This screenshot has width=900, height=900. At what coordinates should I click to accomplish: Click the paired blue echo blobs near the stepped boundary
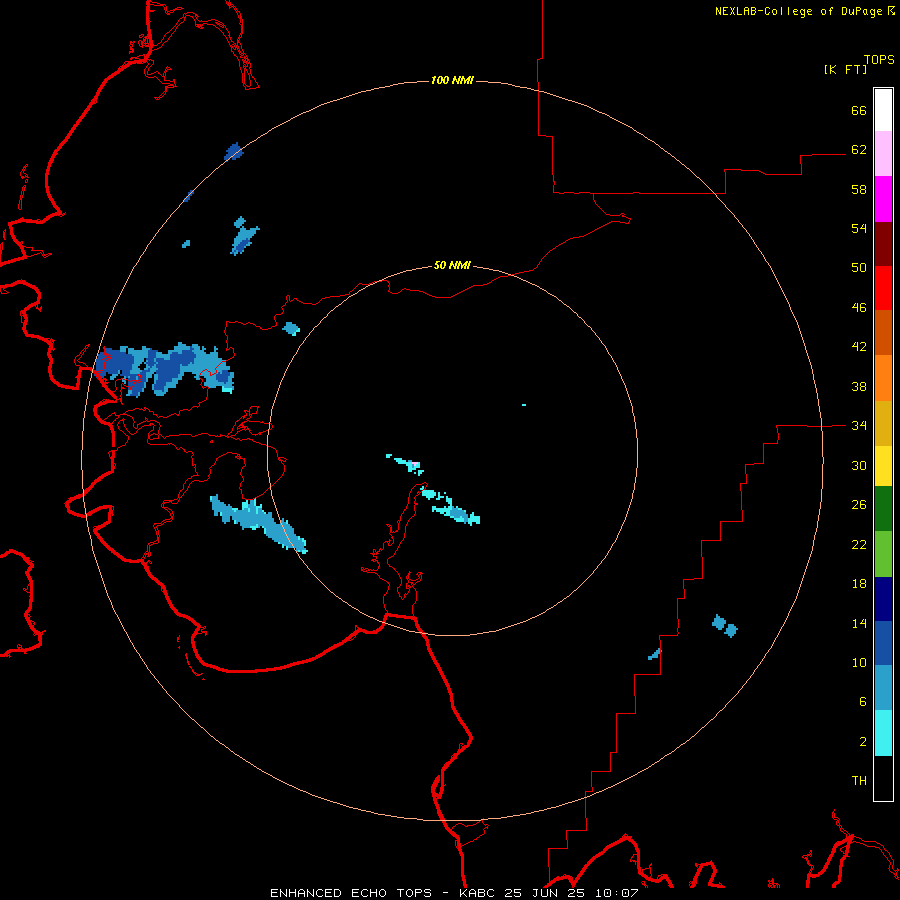[x=724, y=626]
